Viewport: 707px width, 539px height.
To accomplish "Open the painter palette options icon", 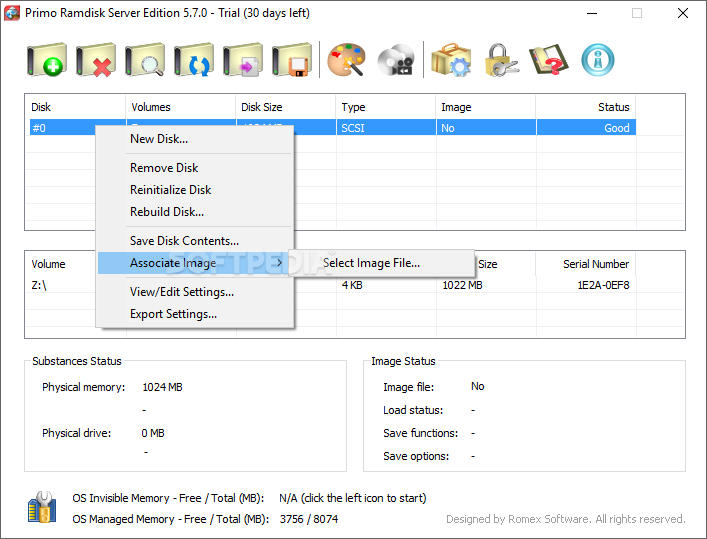I will 346,60.
